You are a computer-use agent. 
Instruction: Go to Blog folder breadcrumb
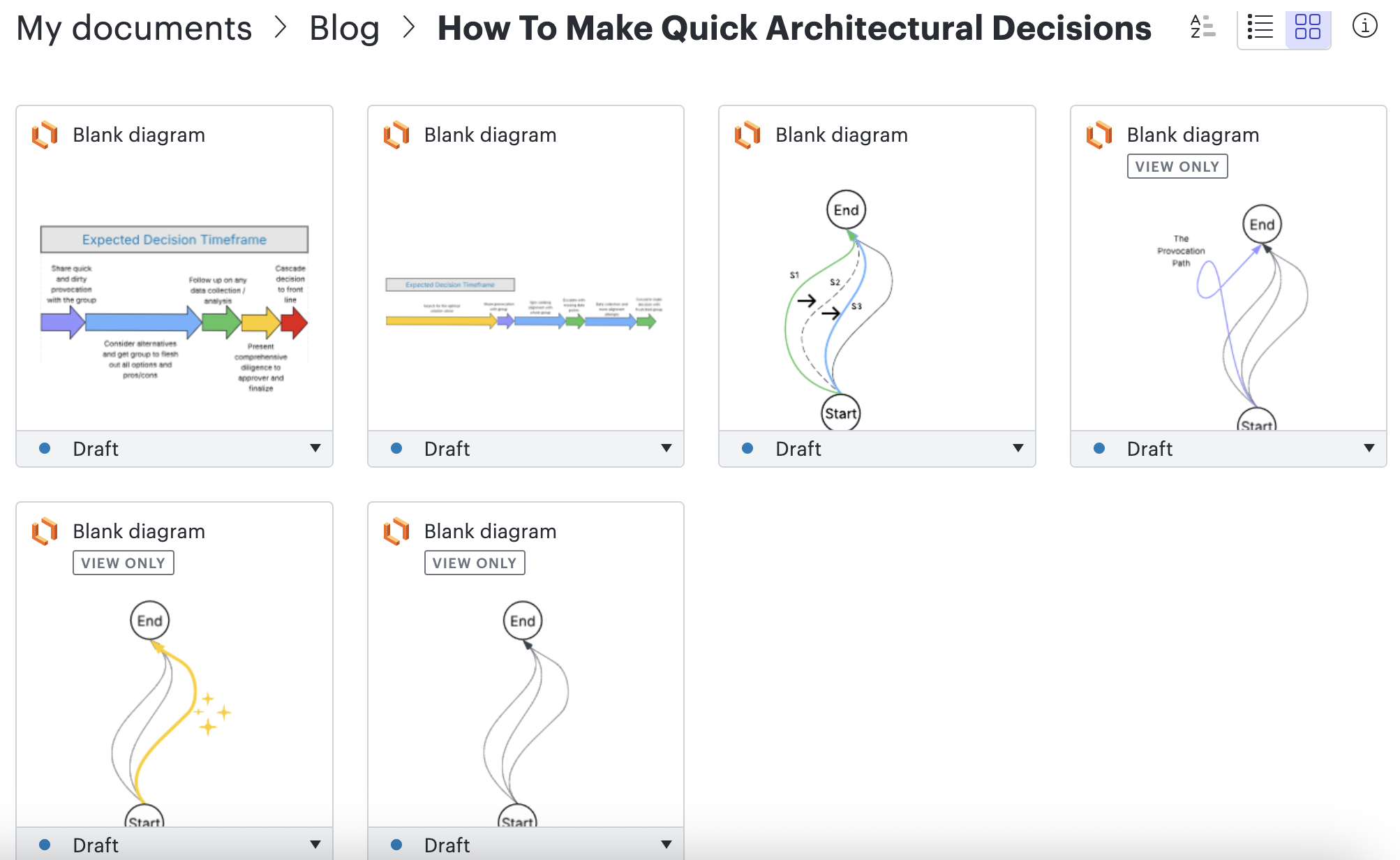[x=344, y=28]
